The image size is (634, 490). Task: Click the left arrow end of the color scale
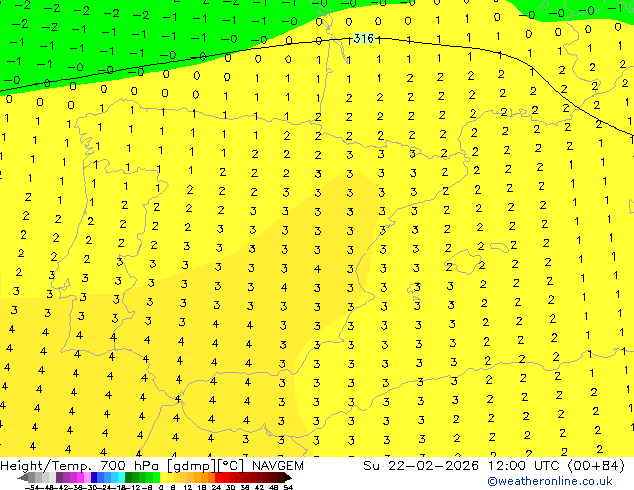(x=22, y=477)
